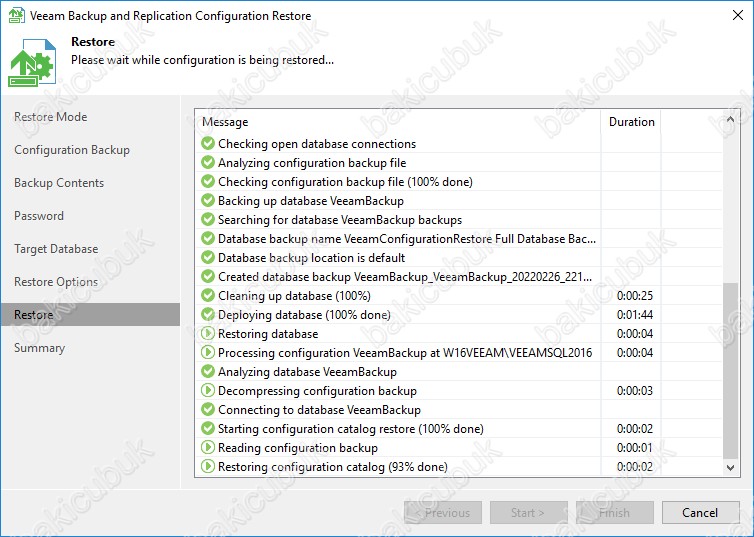Click the vertical scrollbar thumb in log

pos(730,370)
